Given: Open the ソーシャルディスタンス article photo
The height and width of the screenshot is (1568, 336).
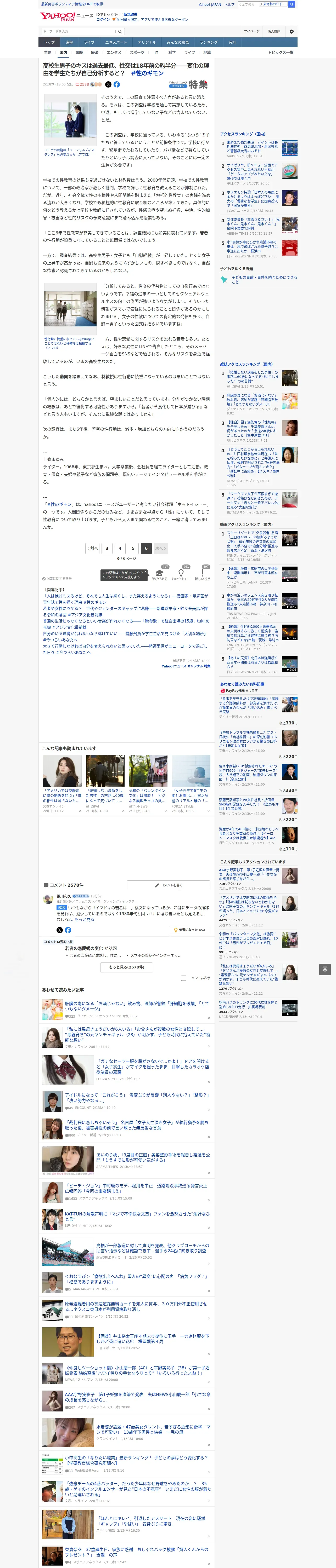Looking at the screenshot, I should pos(70,119).
